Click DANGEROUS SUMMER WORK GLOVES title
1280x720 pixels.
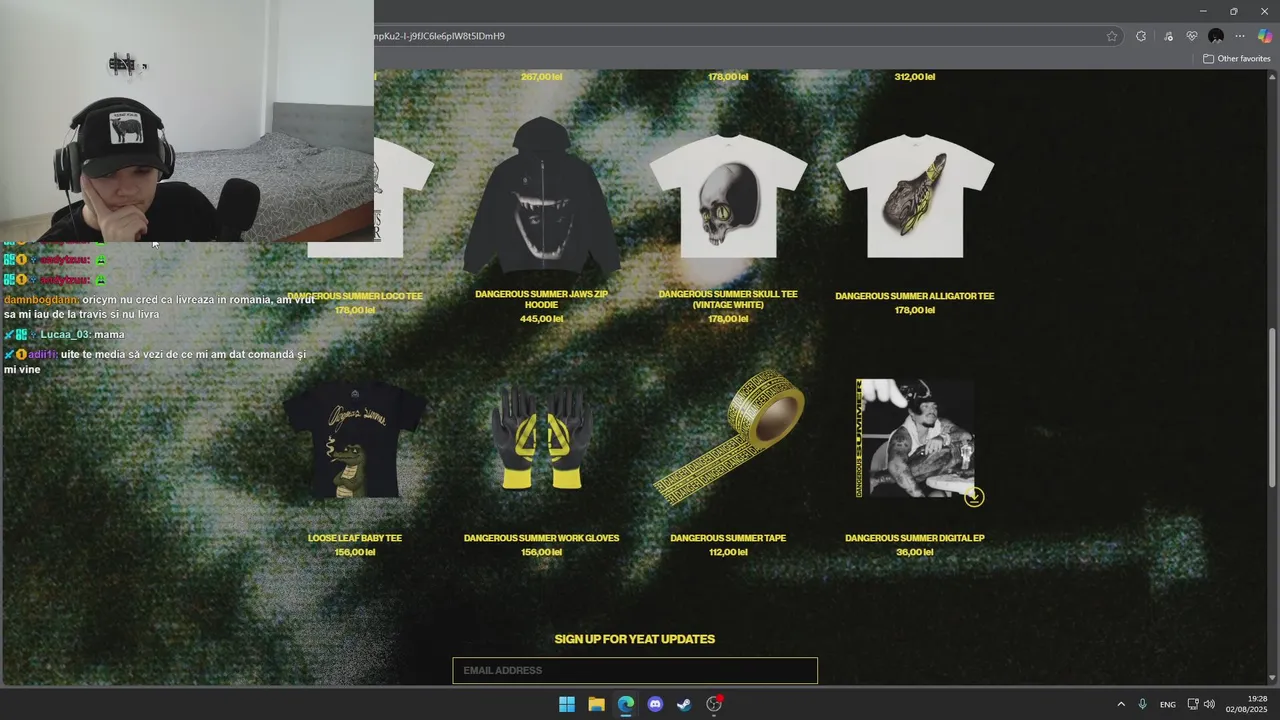[x=541, y=538]
